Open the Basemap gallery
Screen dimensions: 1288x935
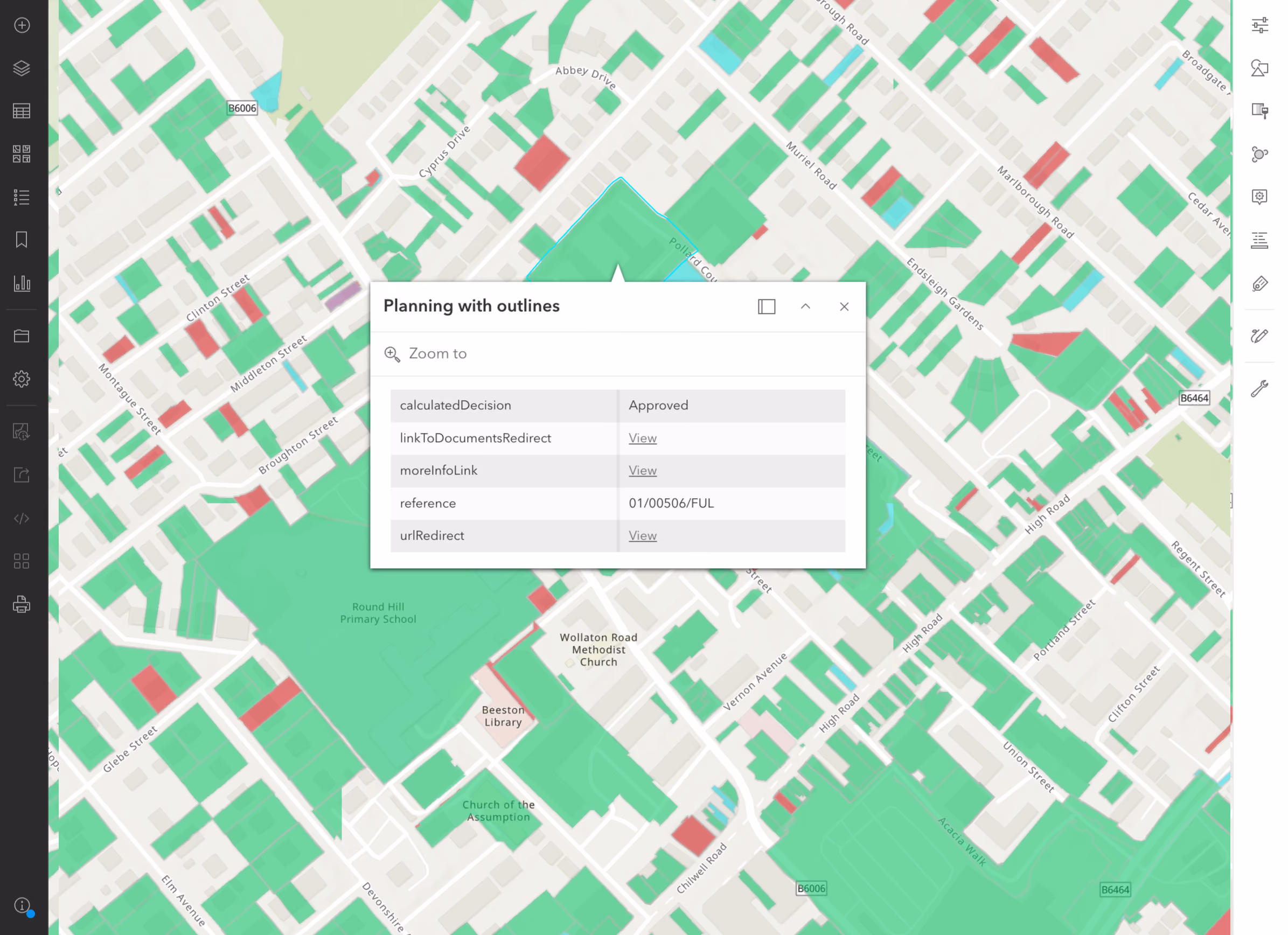pyautogui.click(x=22, y=154)
